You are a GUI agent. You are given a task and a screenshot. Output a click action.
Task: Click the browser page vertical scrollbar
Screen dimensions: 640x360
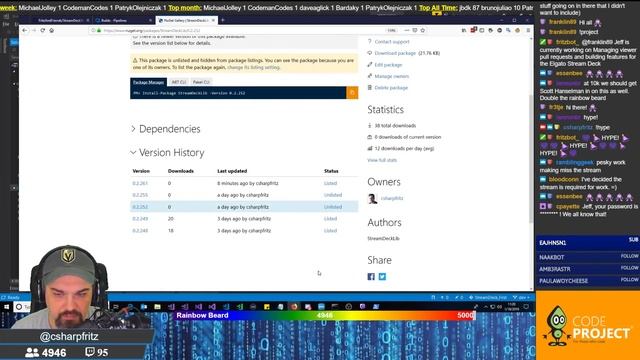click(x=531, y=159)
